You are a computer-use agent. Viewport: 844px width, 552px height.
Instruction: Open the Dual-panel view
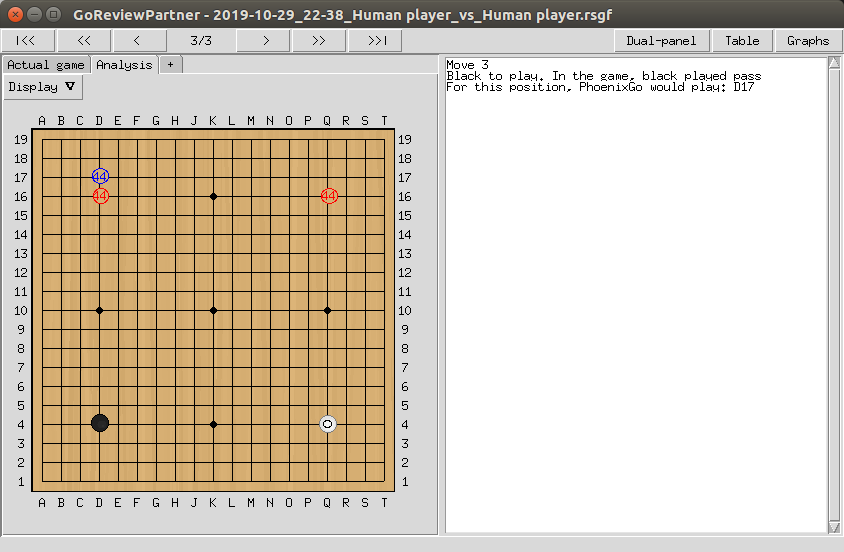(661, 40)
